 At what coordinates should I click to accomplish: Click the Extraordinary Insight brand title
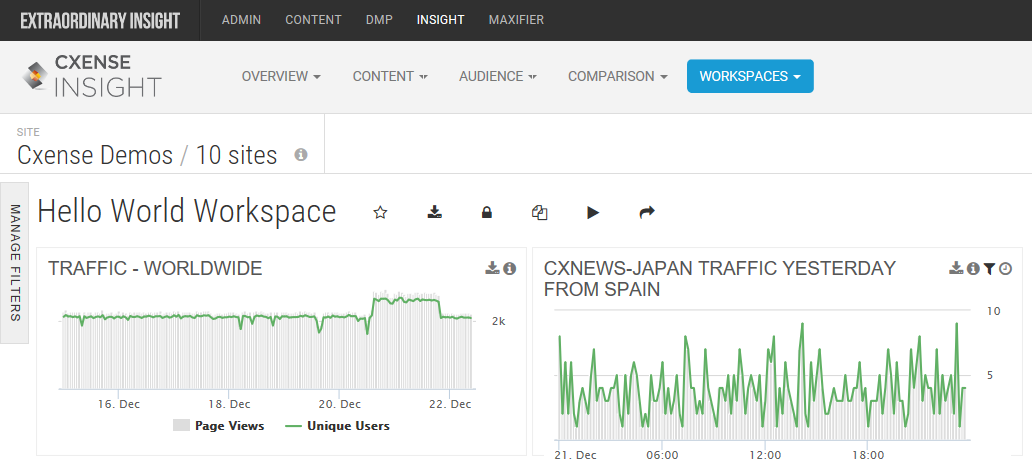point(100,20)
